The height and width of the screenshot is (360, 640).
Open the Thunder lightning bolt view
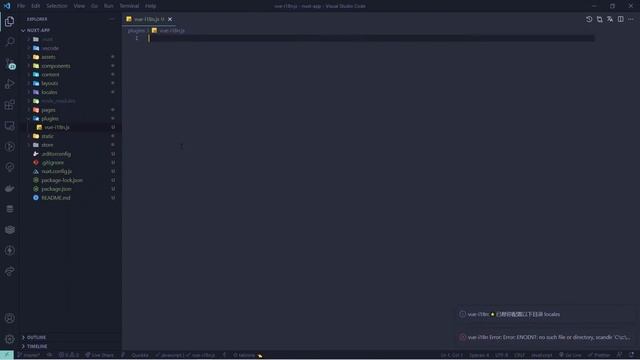point(9,251)
